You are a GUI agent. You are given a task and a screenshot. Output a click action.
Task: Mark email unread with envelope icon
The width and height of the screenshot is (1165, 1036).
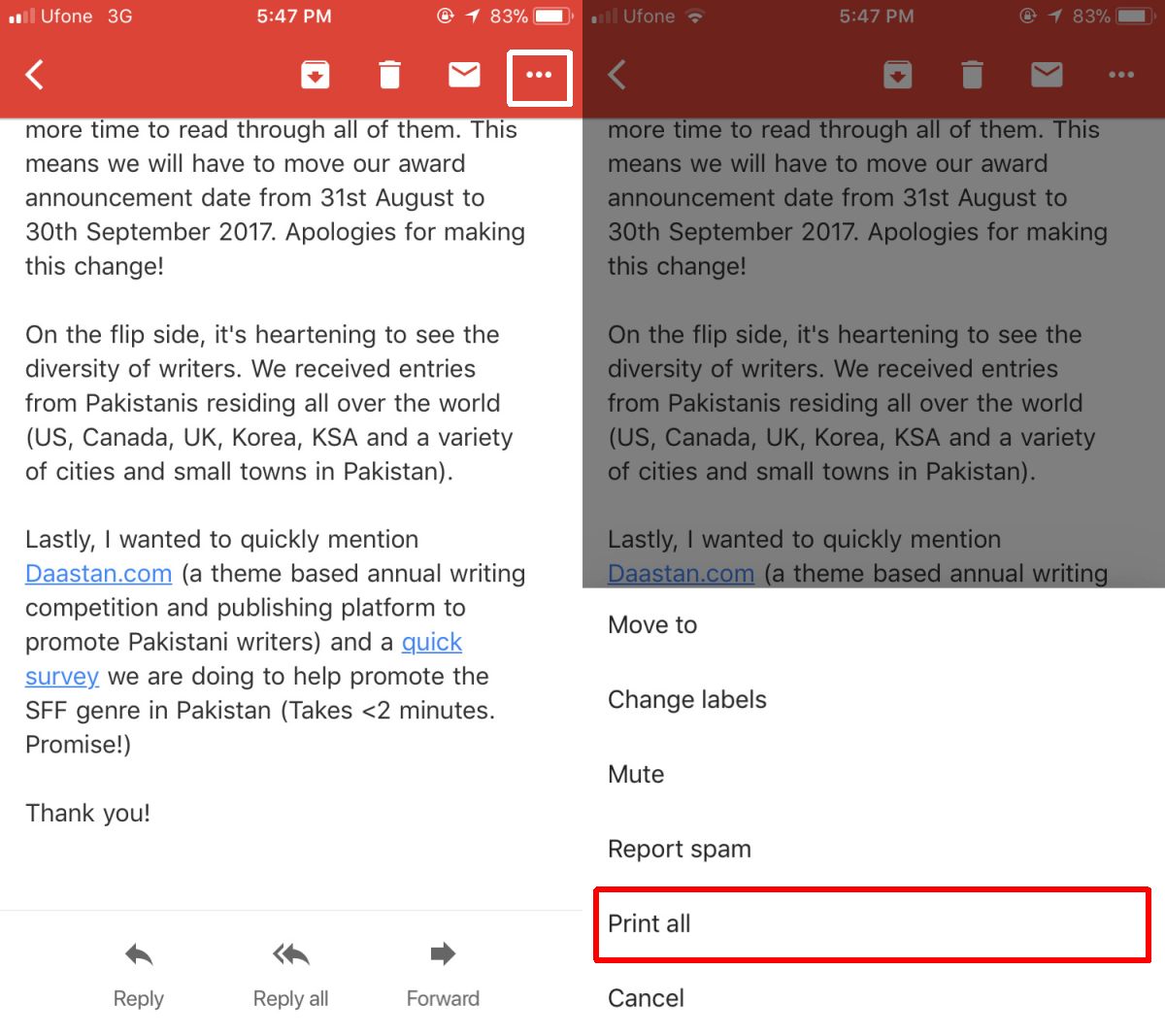[x=464, y=74]
